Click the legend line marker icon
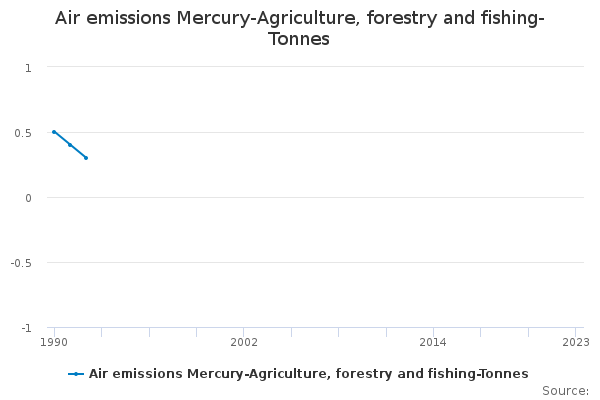Viewport: 600px width, 400px height. (76, 374)
